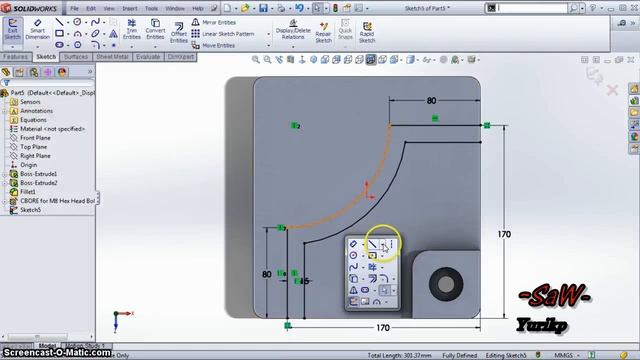The image size is (640, 360).
Task: Select the Line tool in the ribbon
Action: [x=60, y=22]
